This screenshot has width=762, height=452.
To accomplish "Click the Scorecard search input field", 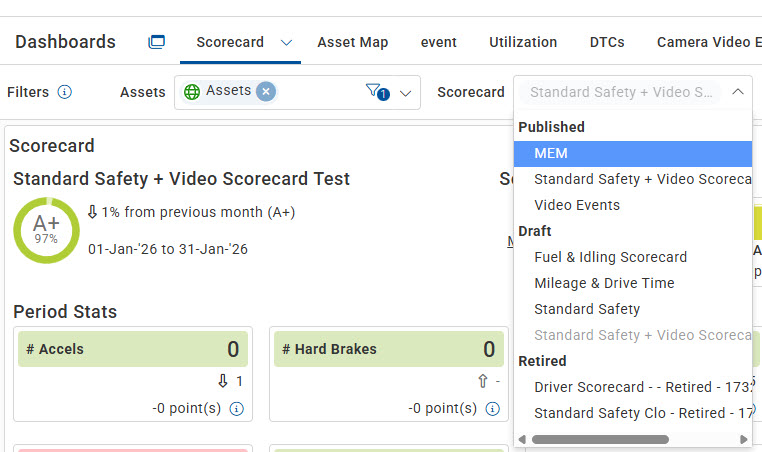I will 621,92.
